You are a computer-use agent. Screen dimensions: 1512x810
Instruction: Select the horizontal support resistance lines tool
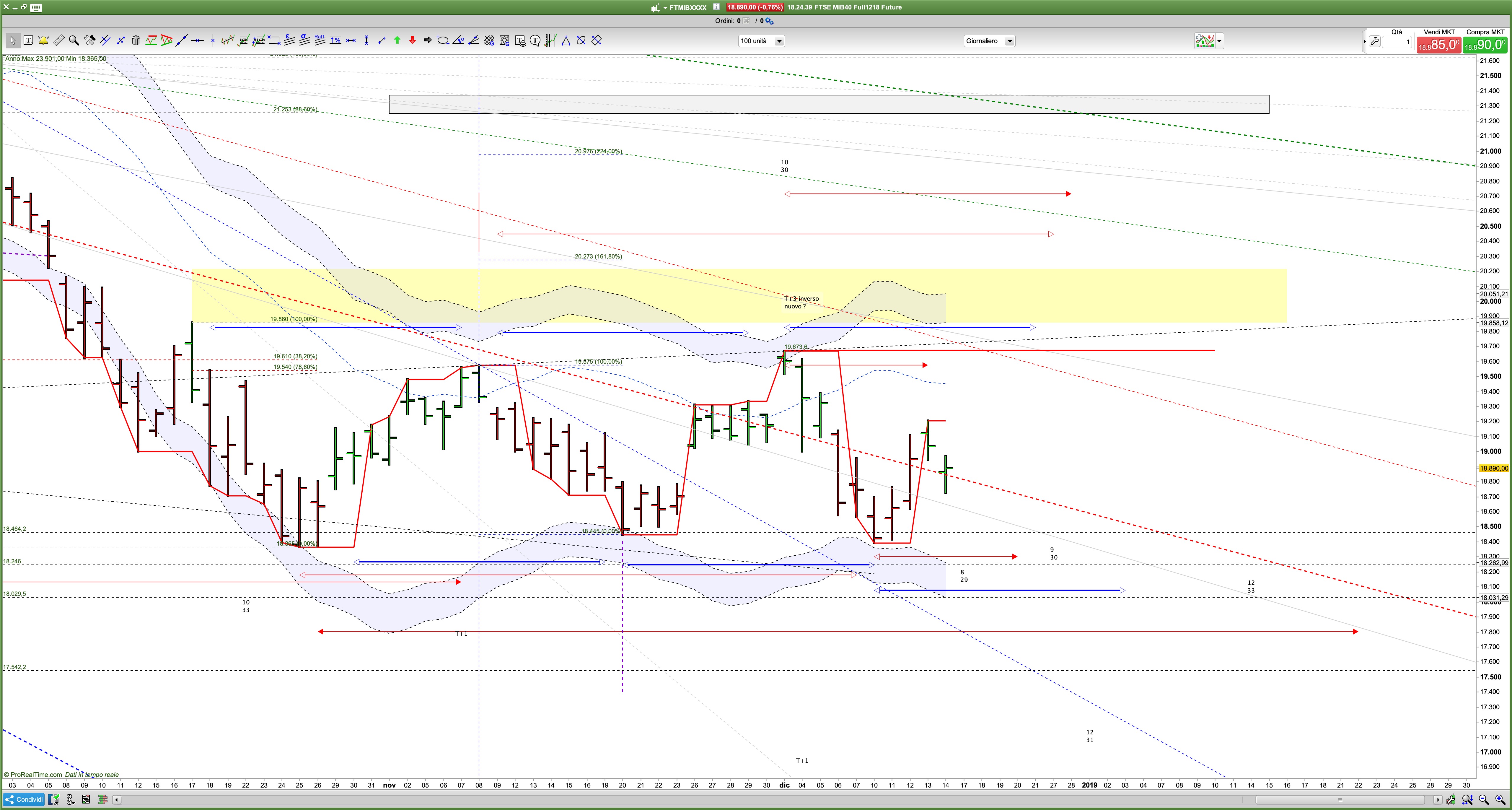151,40
